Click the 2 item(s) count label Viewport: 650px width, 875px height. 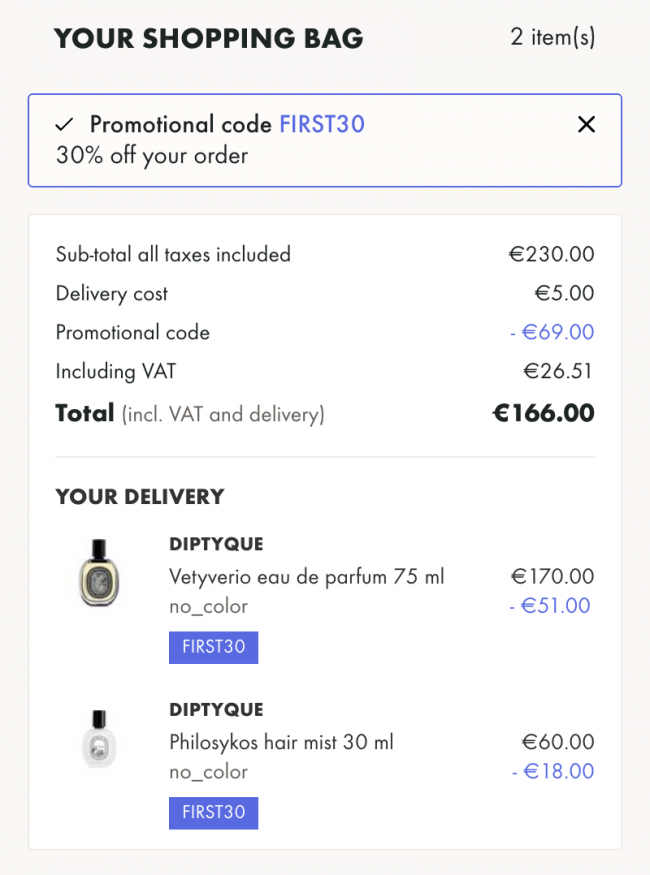click(x=552, y=37)
